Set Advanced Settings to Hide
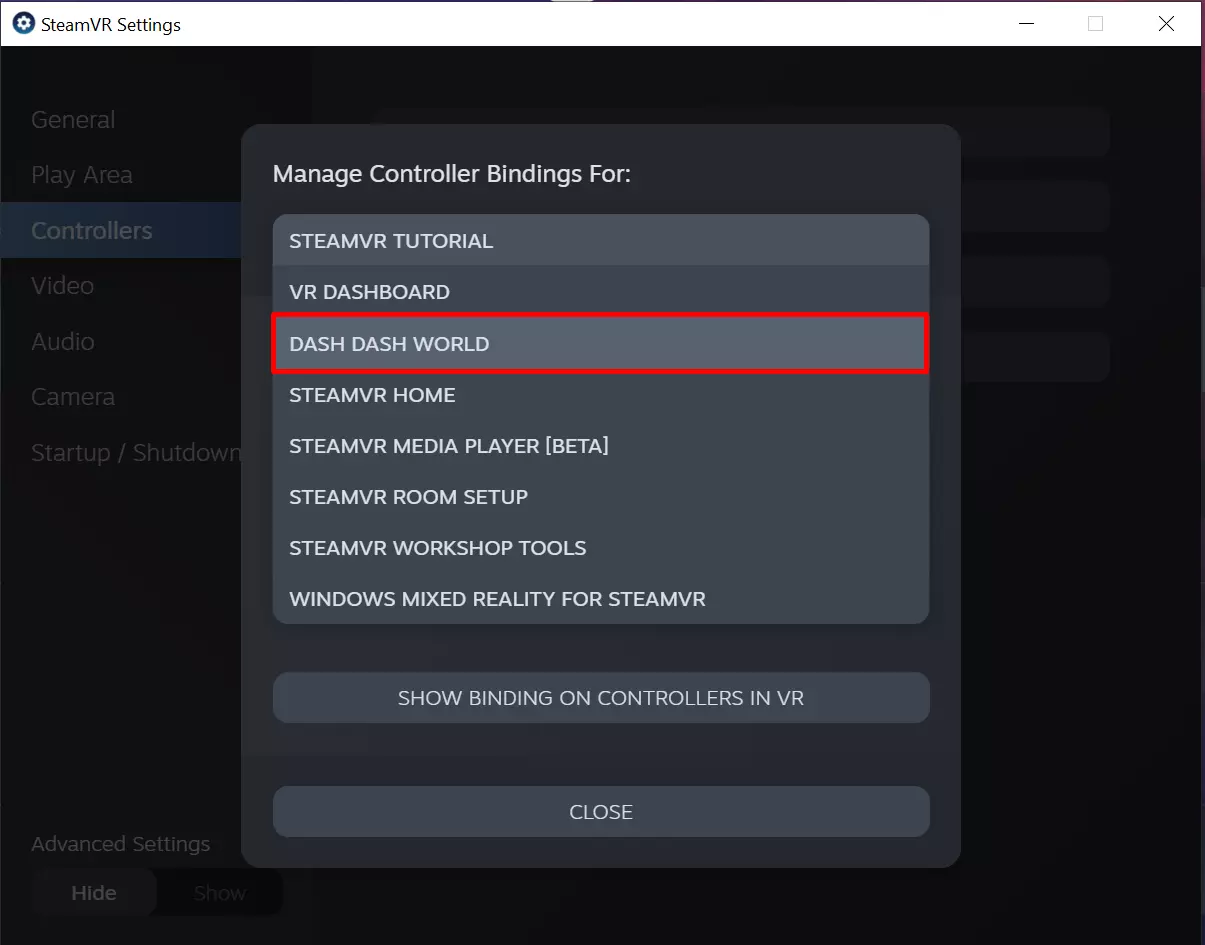Screen dimensions: 1205x945 [x=94, y=893]
